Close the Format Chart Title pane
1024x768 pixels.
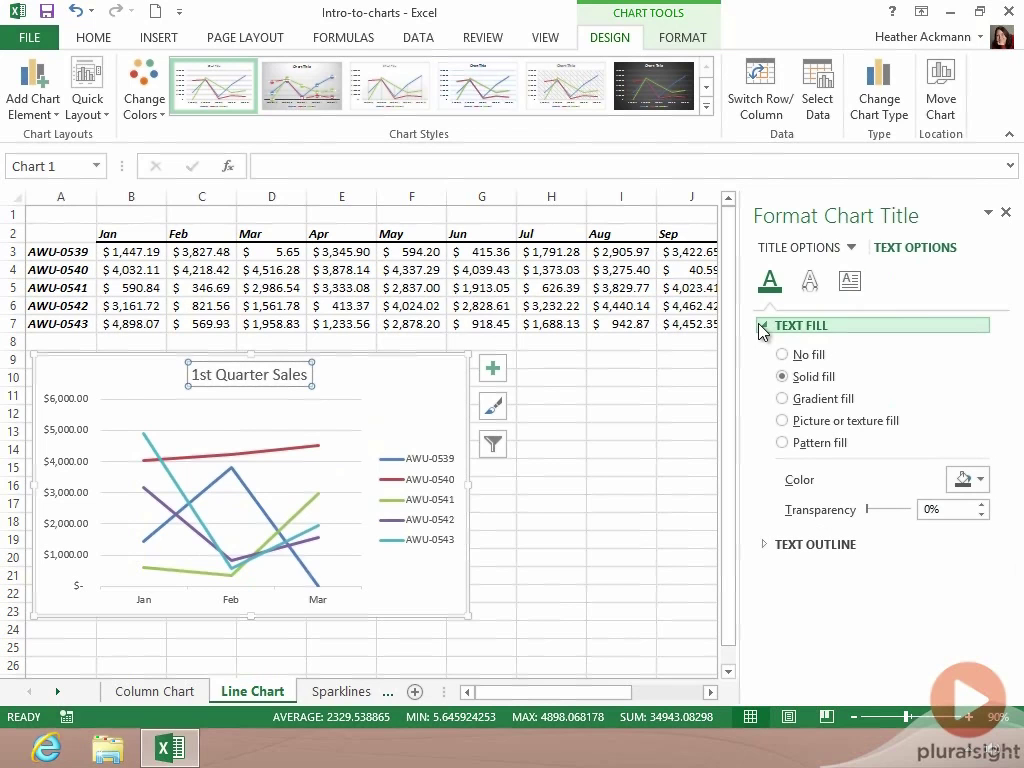click(1006, 212)
